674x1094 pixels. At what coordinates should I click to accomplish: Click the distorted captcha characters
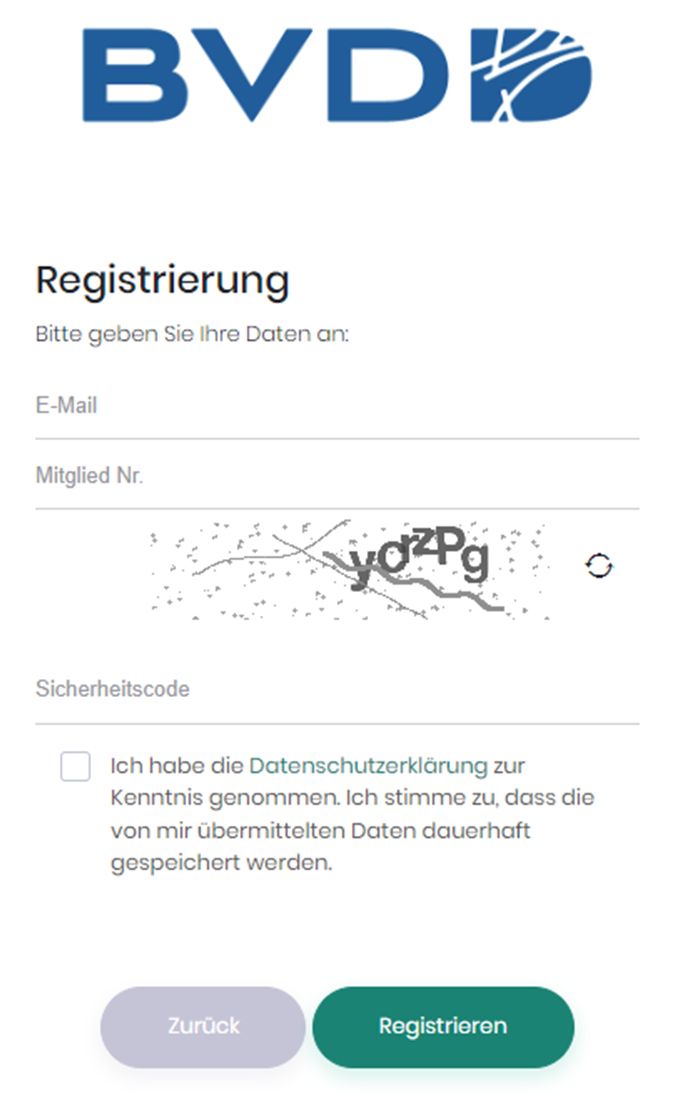pyautogui.click(x=419, y=558)
